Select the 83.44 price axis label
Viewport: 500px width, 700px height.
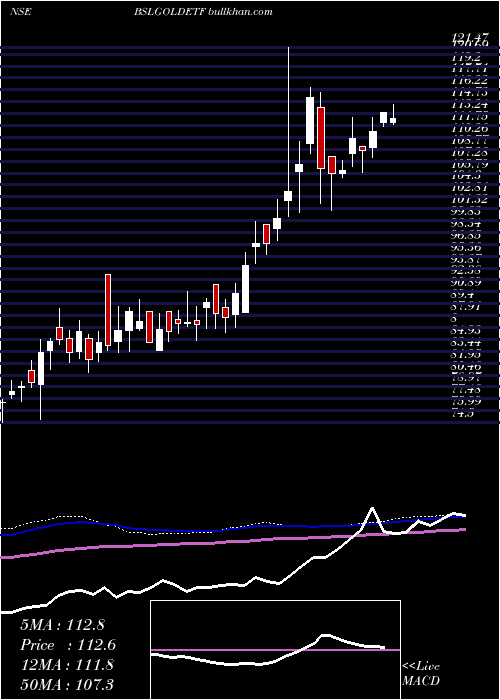468,342
